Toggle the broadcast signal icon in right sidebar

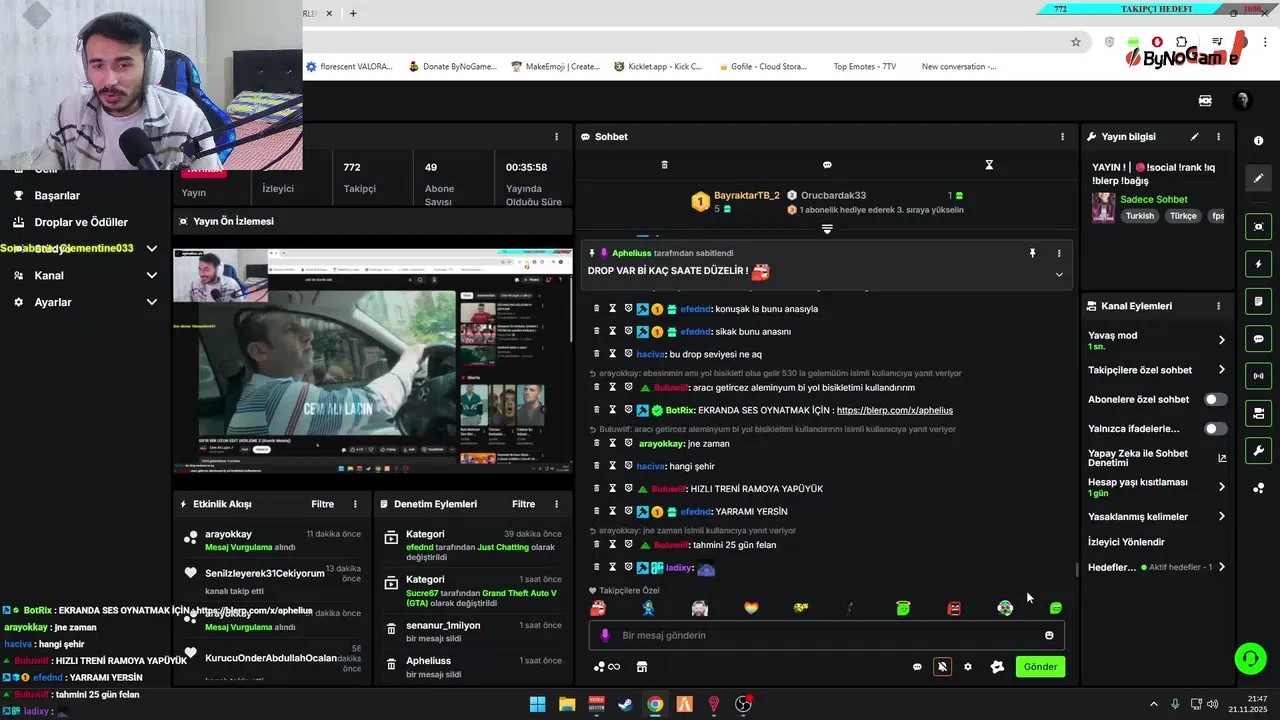1258,376
